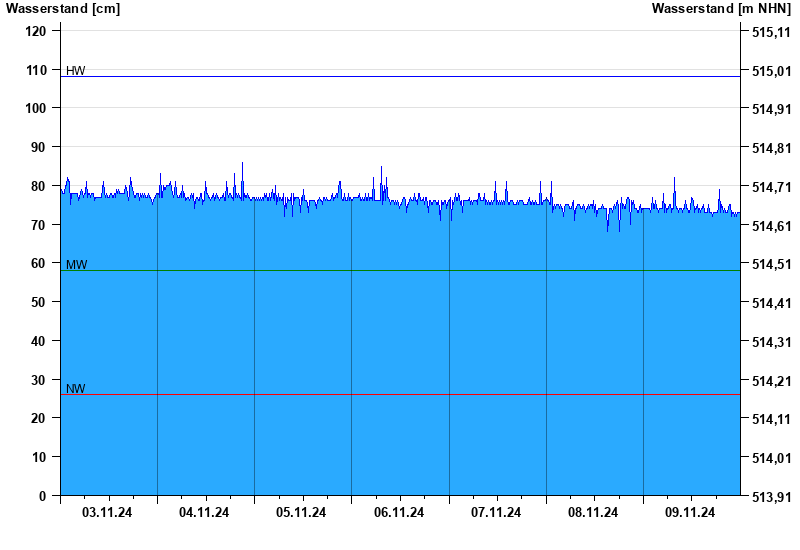Click the 'Wasserstand [cm]' axis title
Screen dimensions: 800x550
click(x=63, y=9)
